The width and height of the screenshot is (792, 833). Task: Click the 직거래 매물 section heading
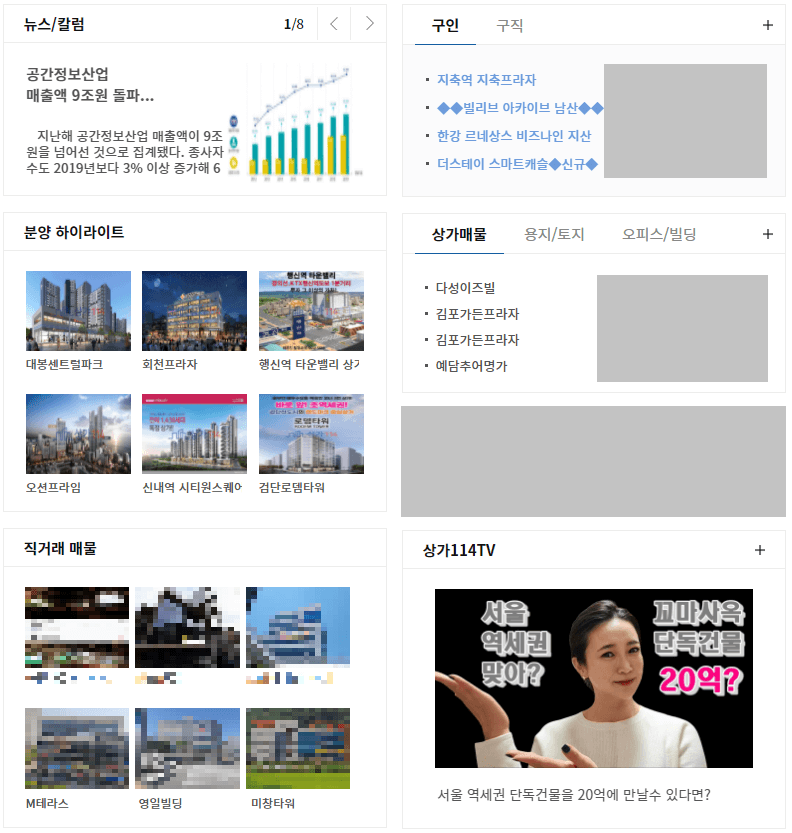[x=60, y=548]
